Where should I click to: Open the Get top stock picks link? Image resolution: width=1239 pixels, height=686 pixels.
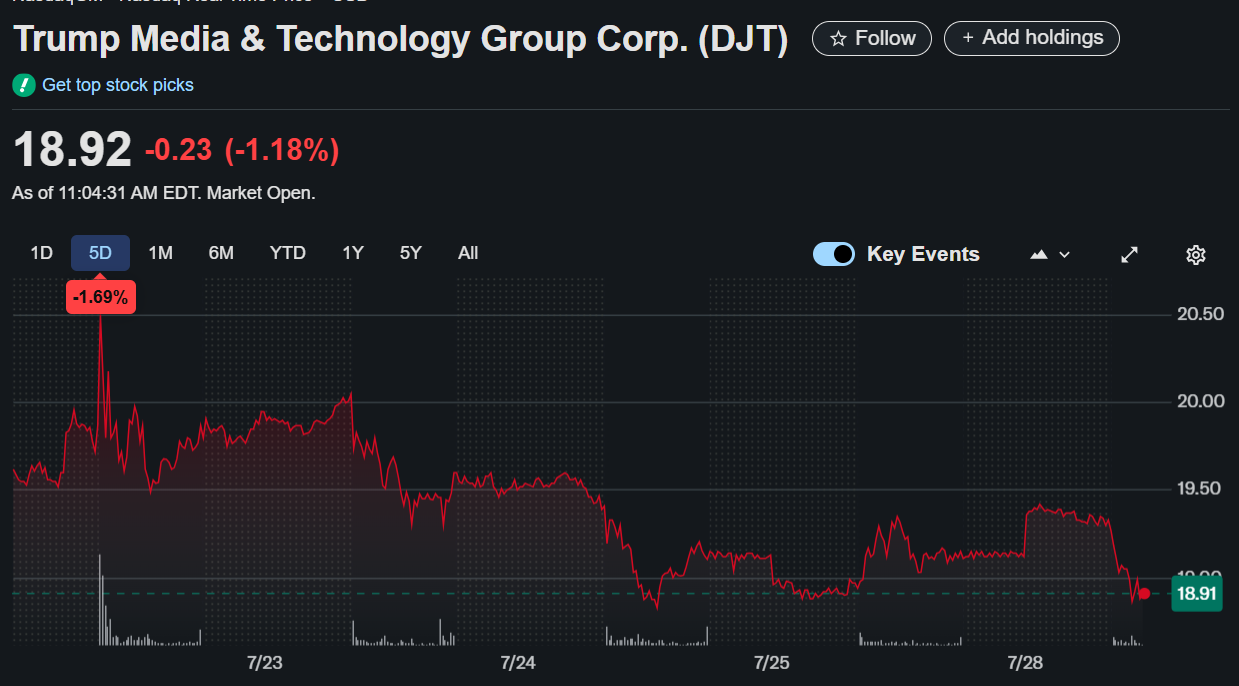tap(118, 85)
